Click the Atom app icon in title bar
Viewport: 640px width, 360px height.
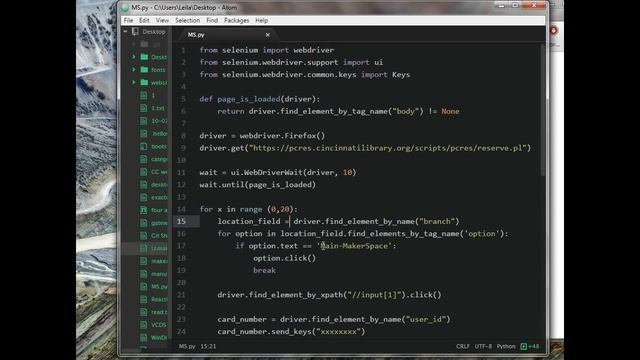tap(125, 8)
